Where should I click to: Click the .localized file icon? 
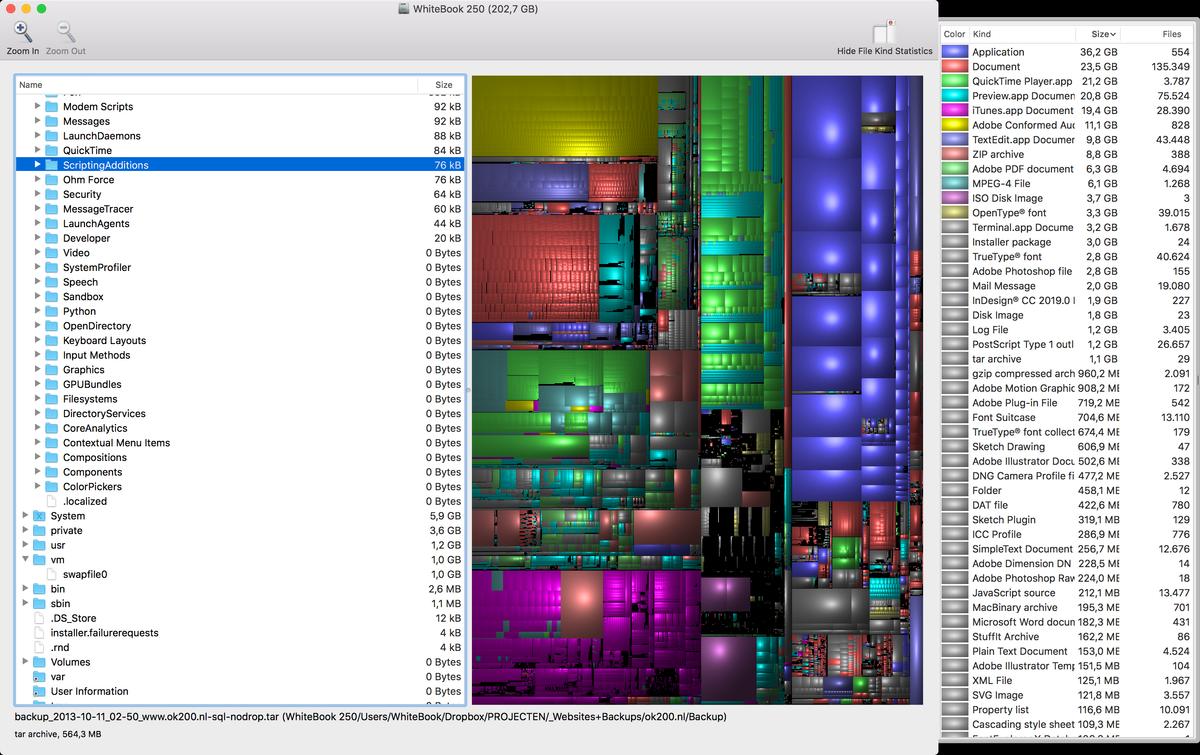(x=53, y=502)
